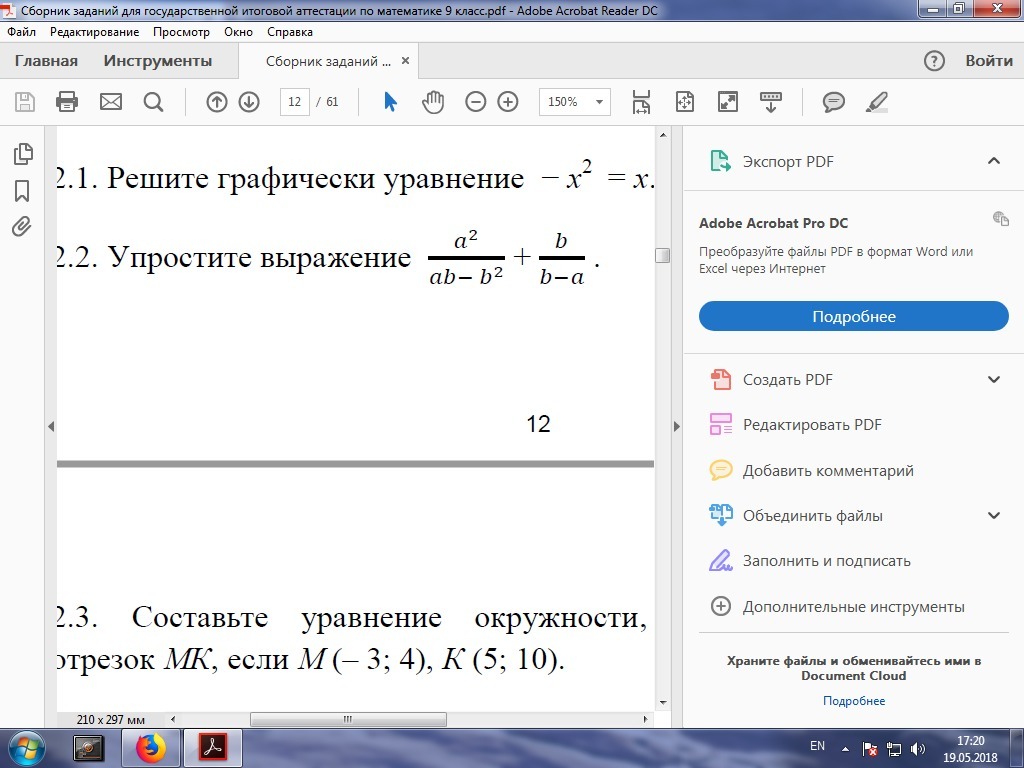
Task: Expand the Создать PDF section
Action: click(993, 380)
